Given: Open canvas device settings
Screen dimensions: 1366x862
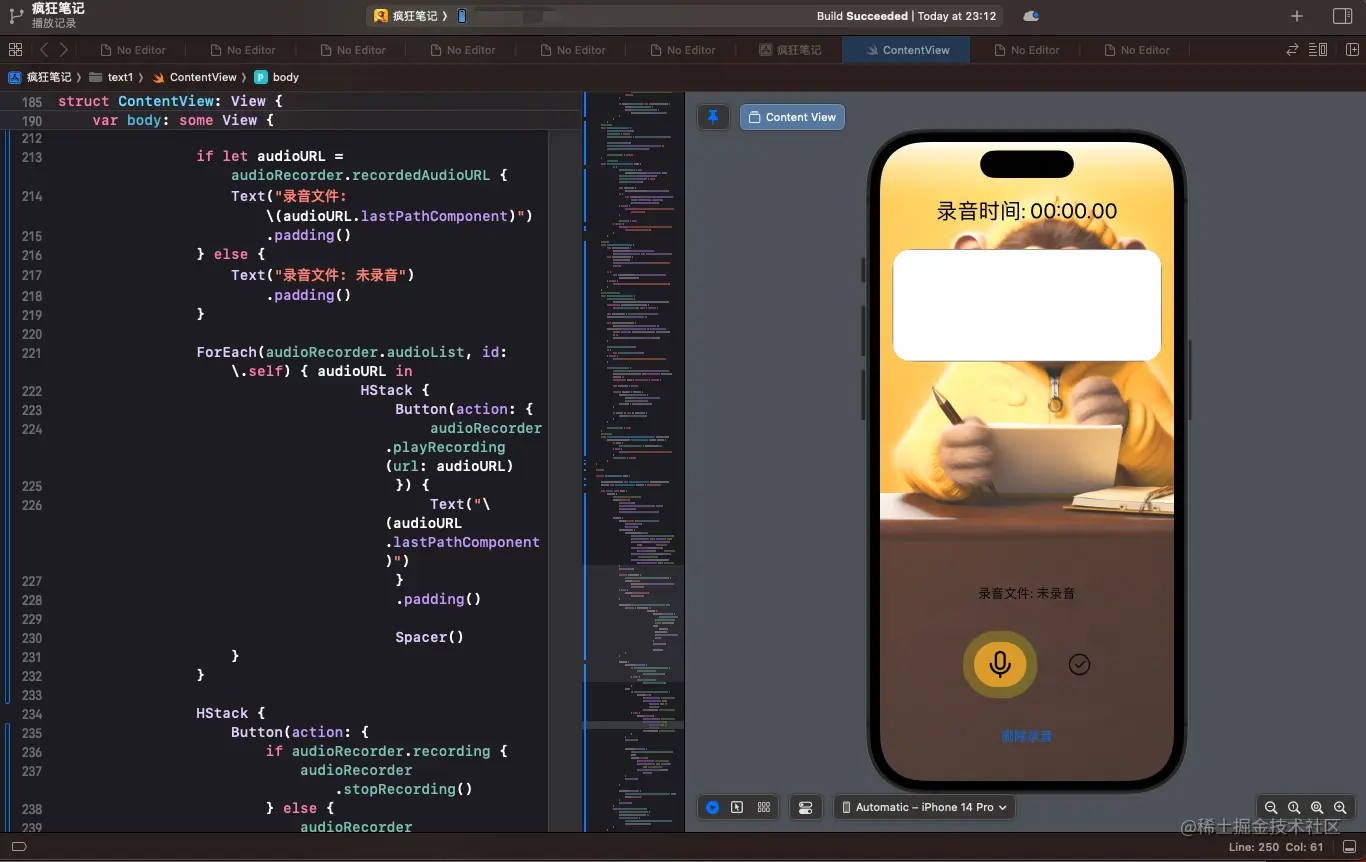Looking at the screenshot, I should 806,807.
